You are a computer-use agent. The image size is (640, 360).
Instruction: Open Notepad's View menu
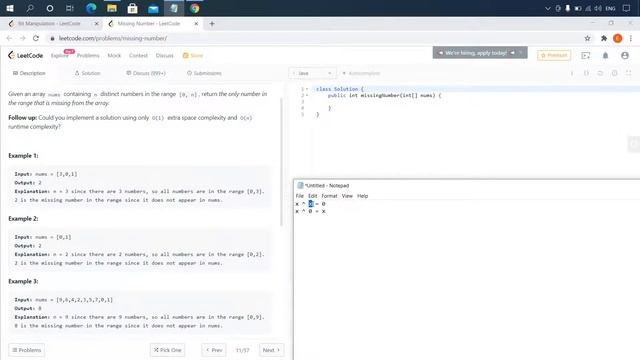click(x=347, y=196)
